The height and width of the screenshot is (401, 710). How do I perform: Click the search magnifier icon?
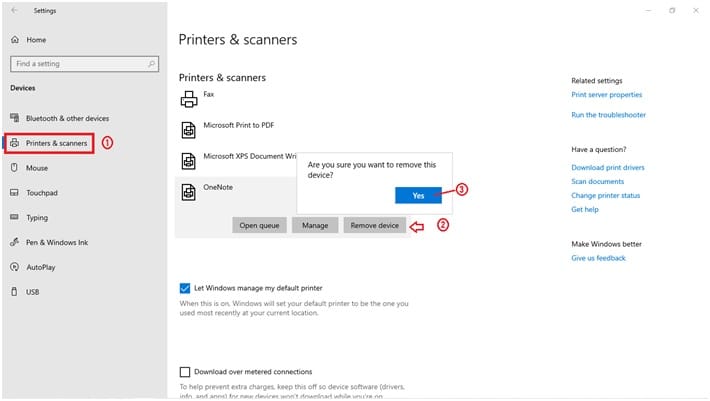(151, 64)
